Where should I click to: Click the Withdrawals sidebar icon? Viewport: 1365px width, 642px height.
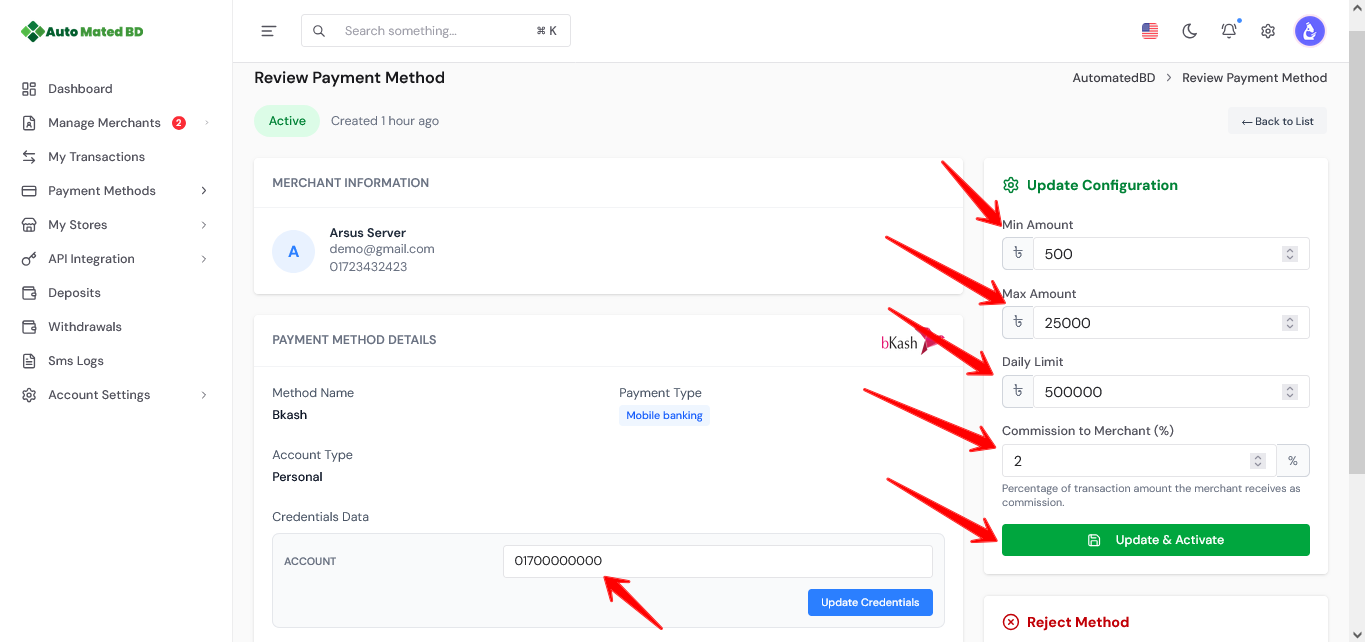(x=28, y=326)
